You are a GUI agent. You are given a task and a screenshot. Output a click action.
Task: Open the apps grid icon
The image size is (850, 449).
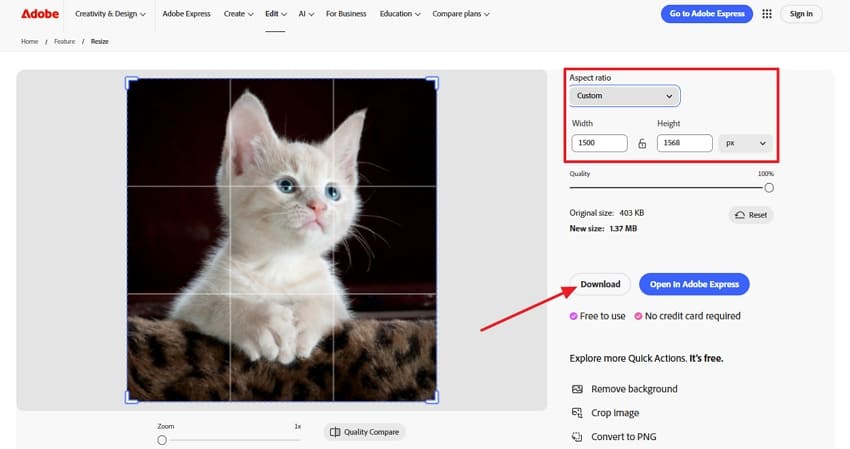coord(767,14)
